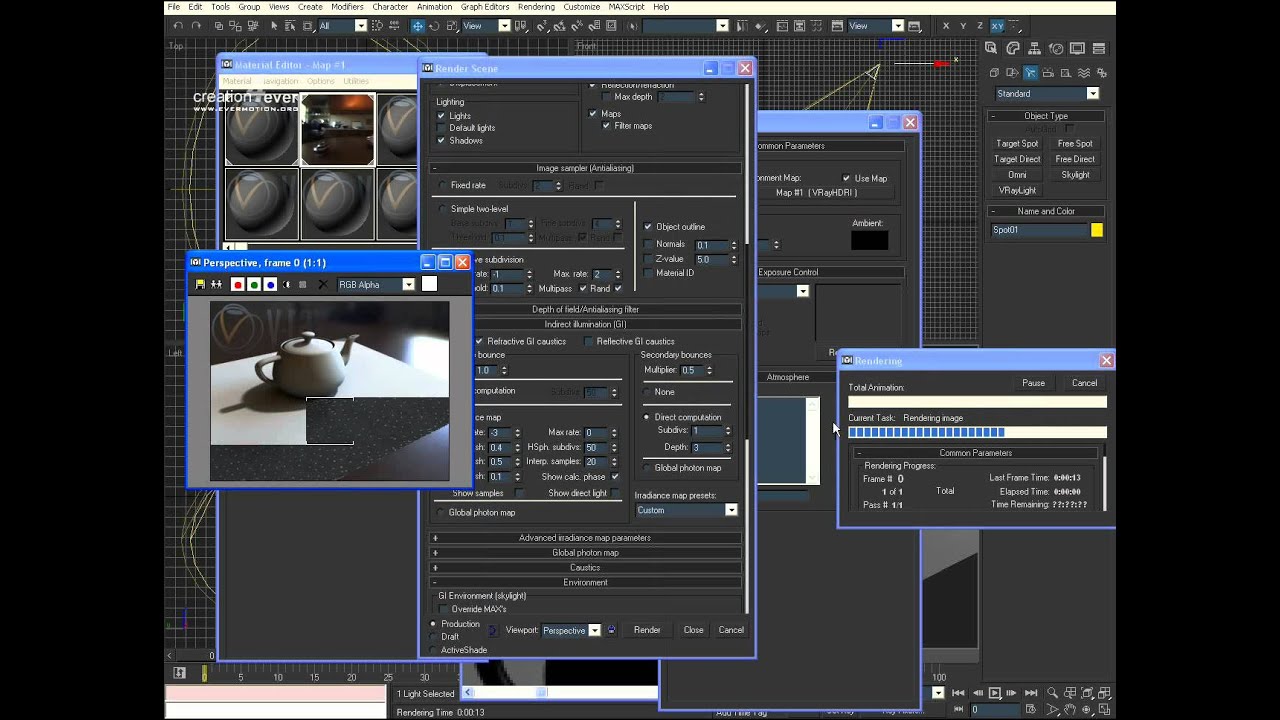Toggle Use Map checkbox in Environment window

tap(847, 179)
